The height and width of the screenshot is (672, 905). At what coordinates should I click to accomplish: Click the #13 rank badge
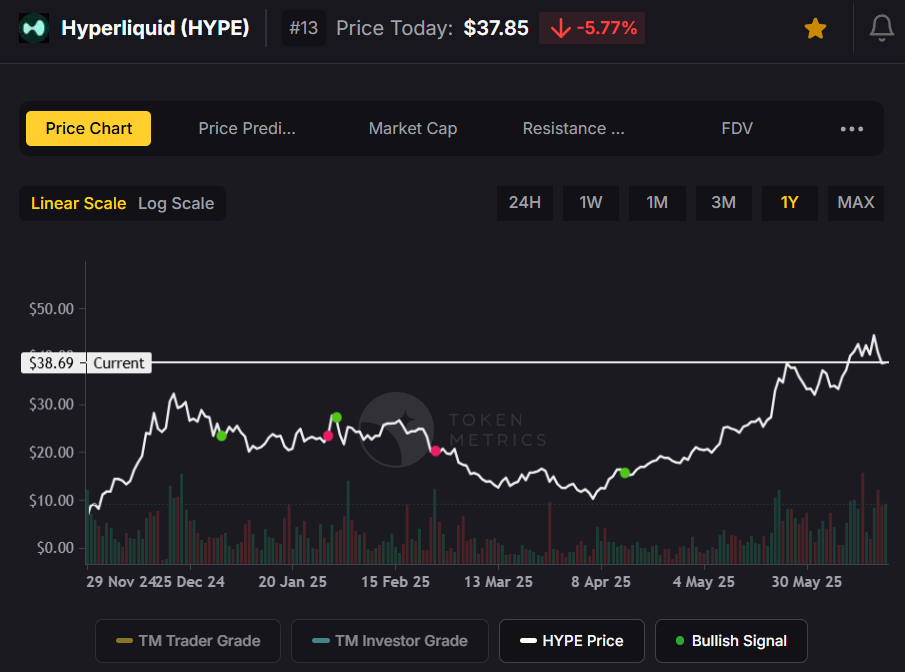coord(304,28)
